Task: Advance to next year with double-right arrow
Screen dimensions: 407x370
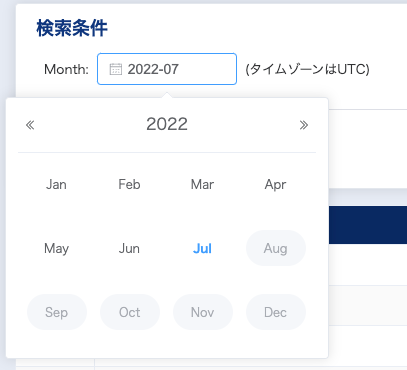Action: [x=304, y=125]
